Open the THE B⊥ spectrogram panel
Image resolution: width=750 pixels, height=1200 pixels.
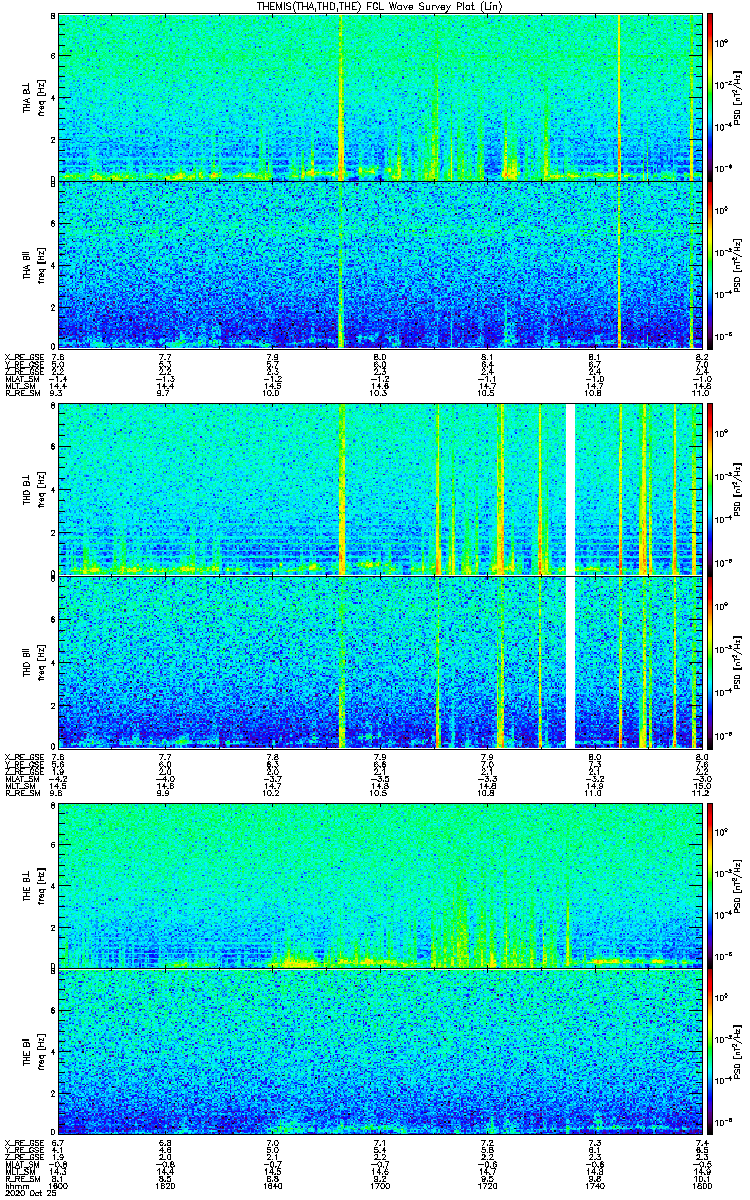click(x=380, y=884)
